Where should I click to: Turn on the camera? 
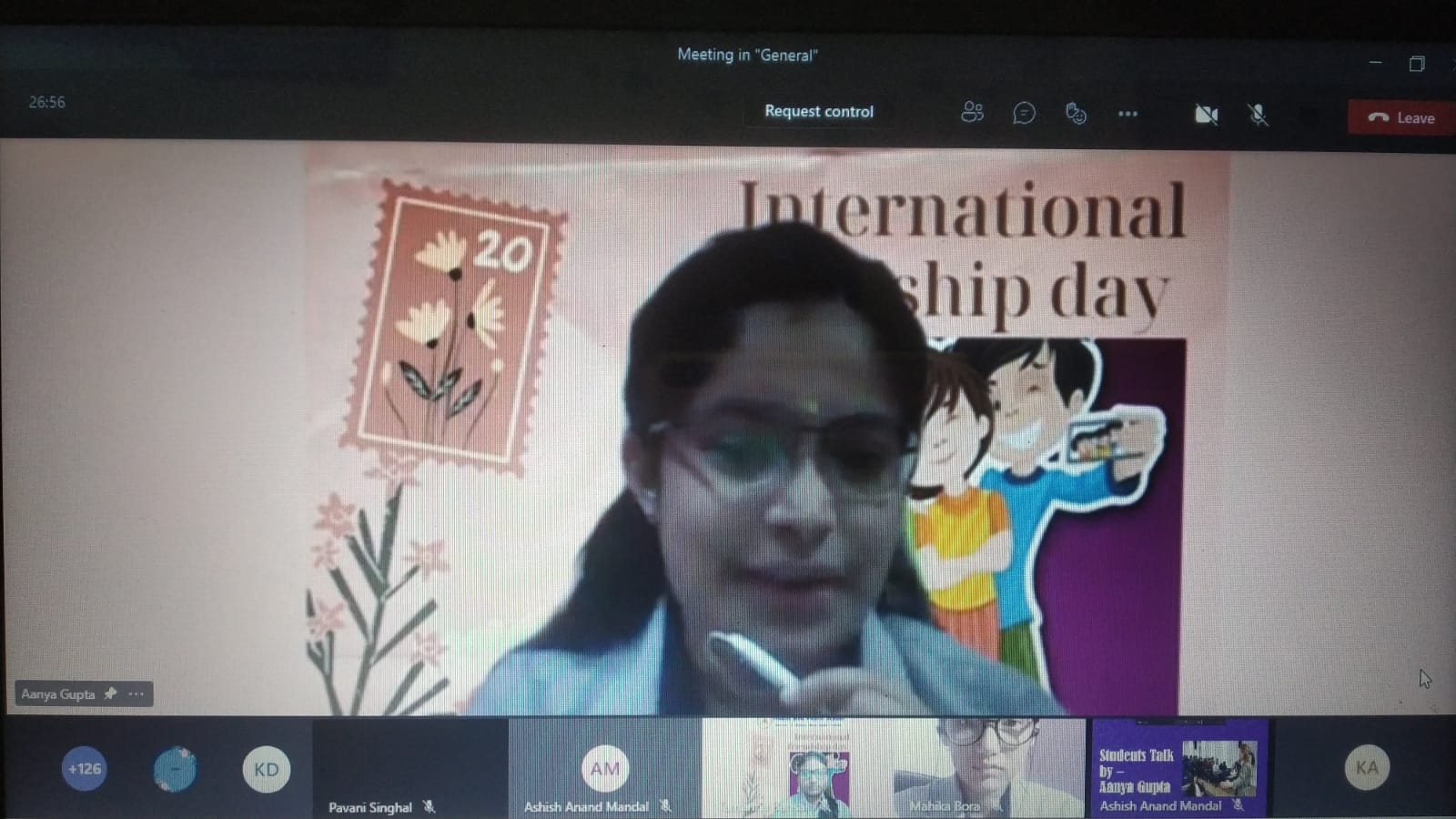point(1206,115)
